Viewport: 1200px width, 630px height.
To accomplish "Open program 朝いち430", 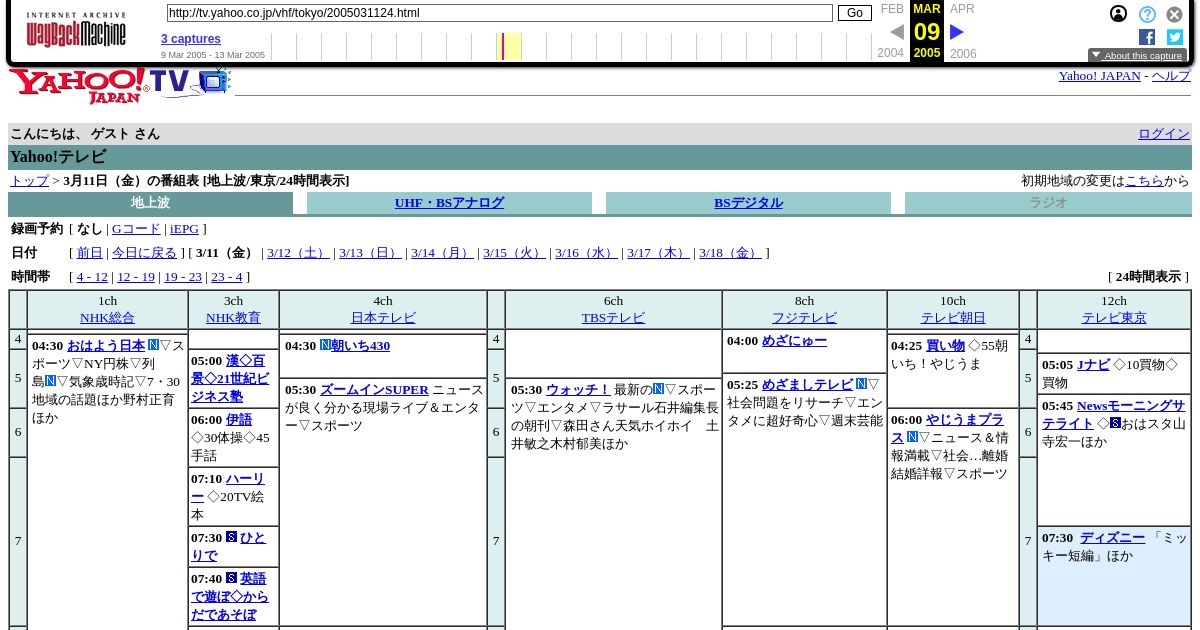I will pyautogui.click(x=361, y=346).
